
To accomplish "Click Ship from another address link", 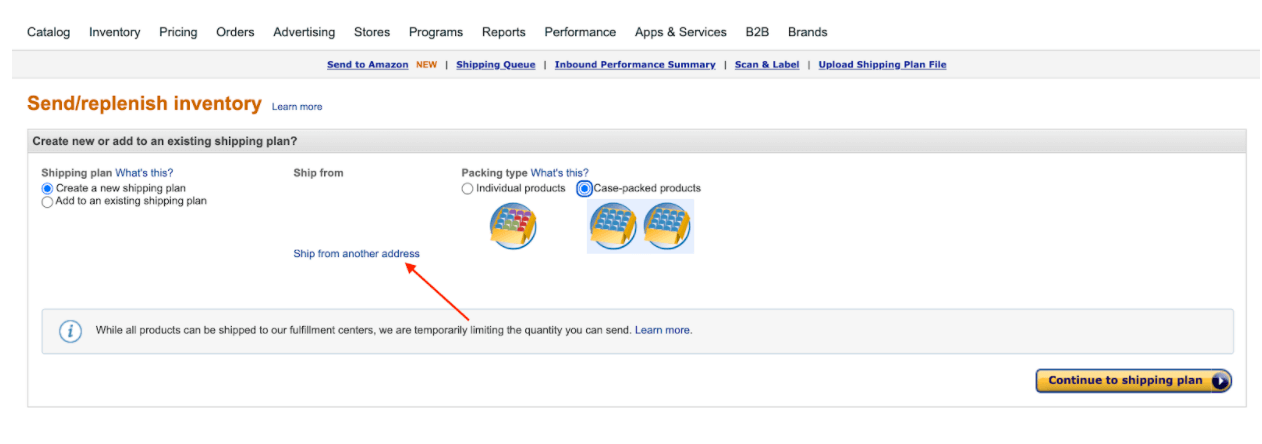I will [x=357, y=254].
